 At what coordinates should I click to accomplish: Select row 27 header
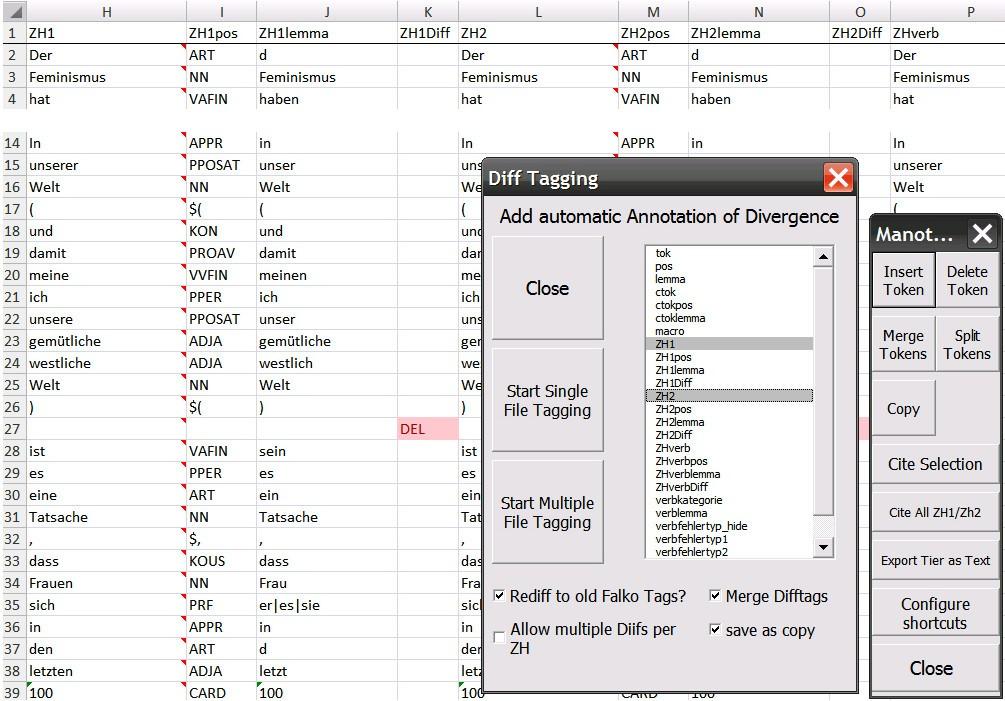(x=13, y=429)
